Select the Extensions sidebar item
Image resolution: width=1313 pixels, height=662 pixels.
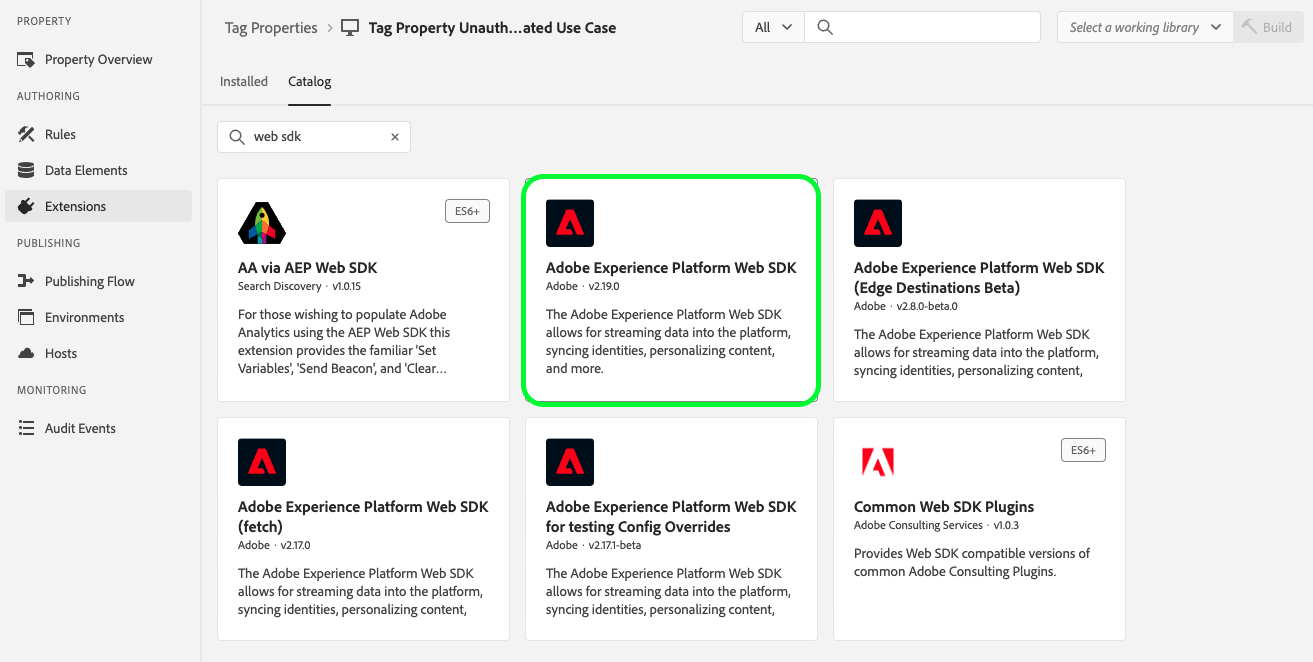pyautogui.click(x=75, y=206)
